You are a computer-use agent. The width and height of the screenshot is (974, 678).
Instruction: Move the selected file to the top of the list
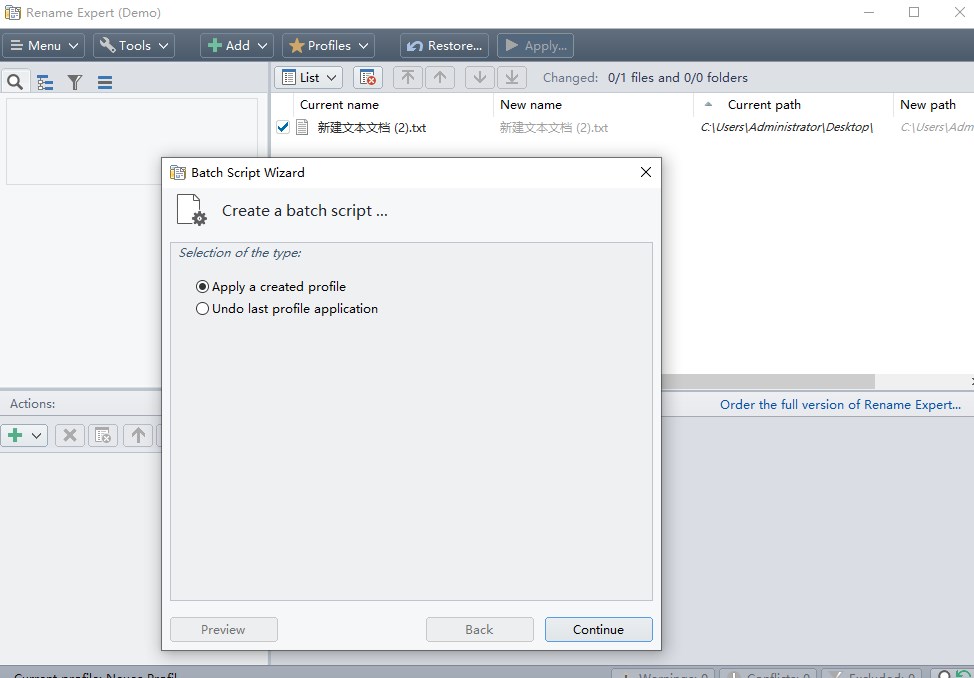[407, 78]
